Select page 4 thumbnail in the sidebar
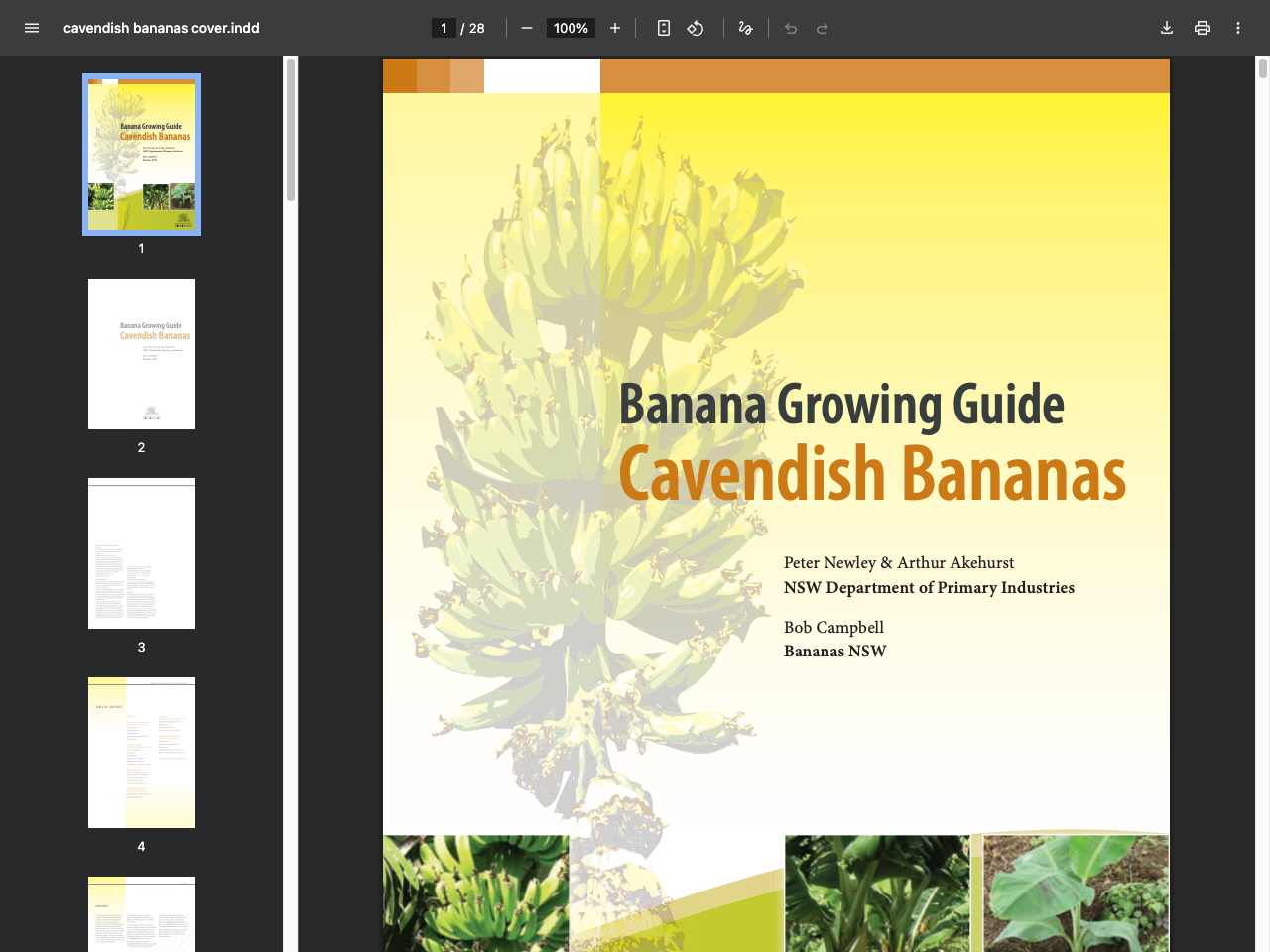 pos(141,752)
